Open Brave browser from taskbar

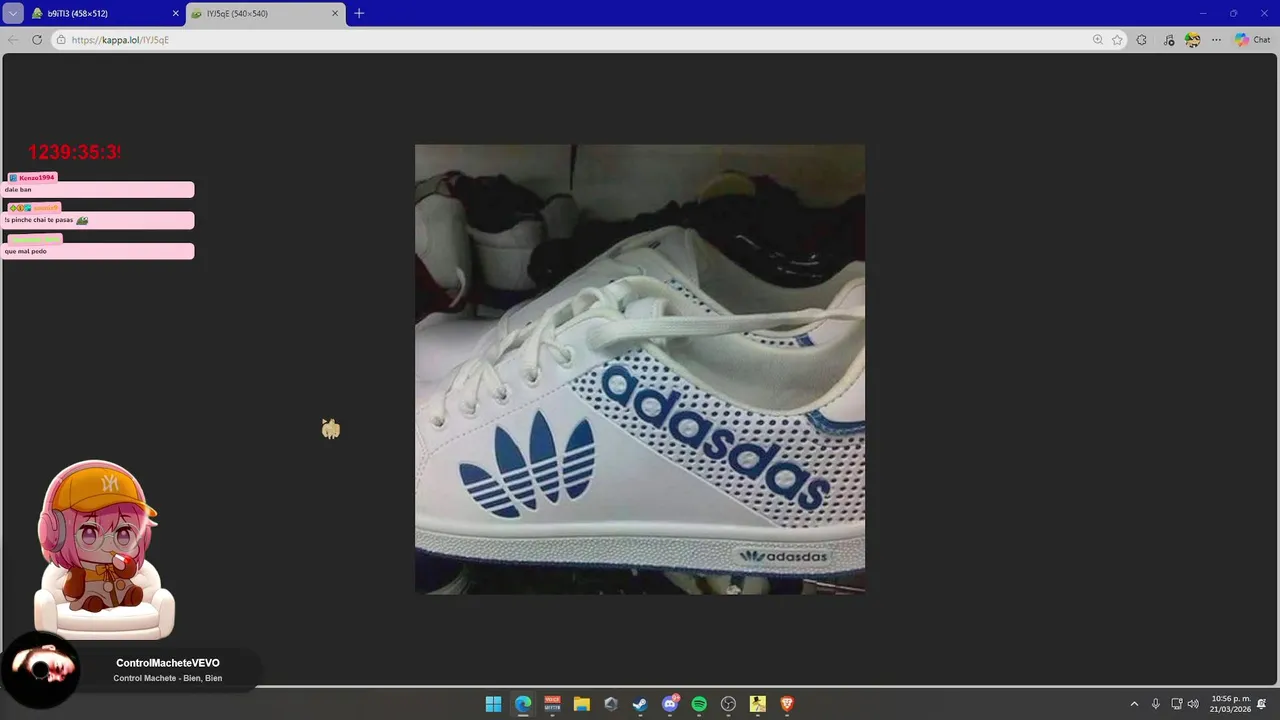787,704
